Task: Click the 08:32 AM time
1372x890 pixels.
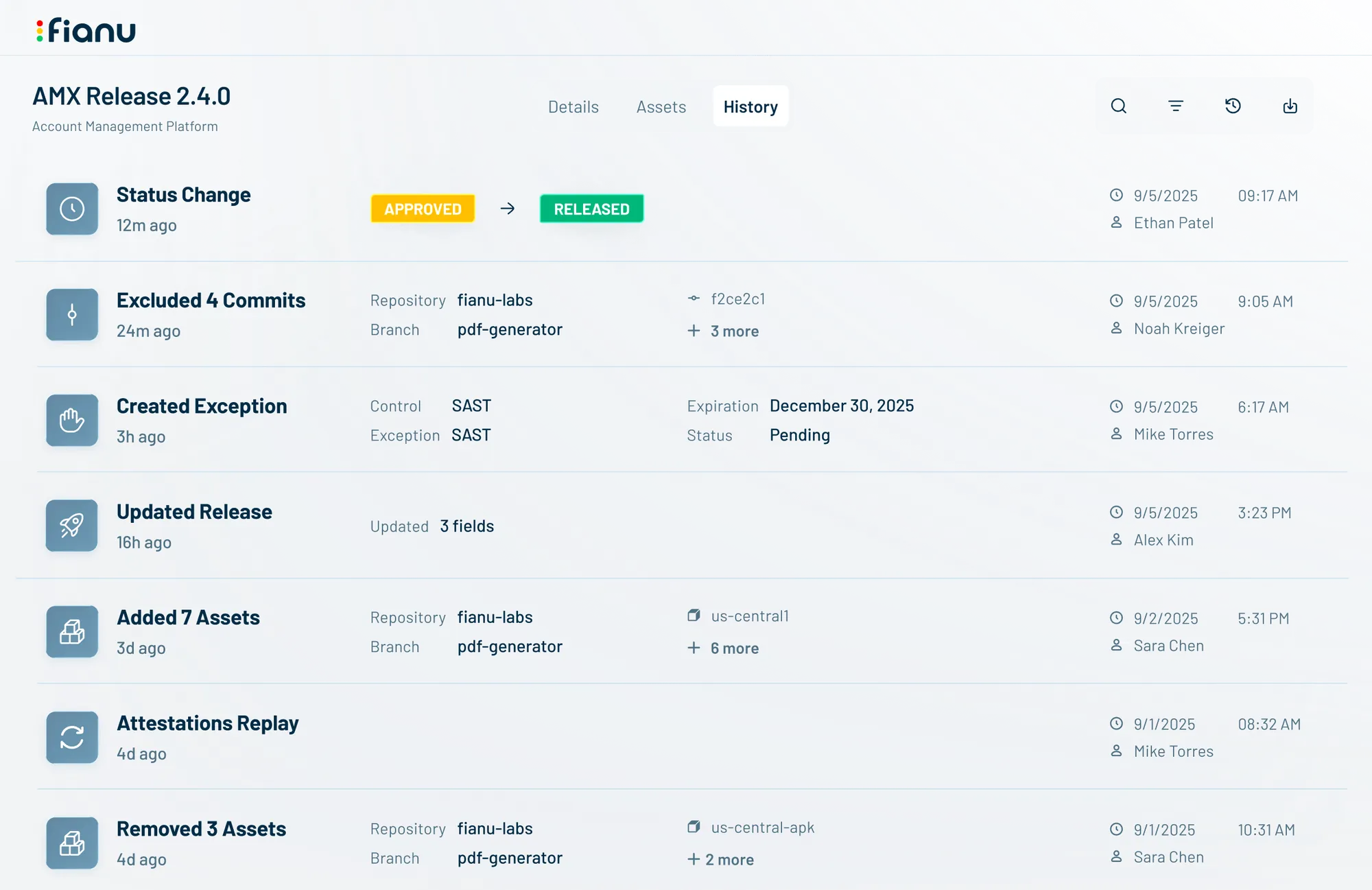Action: [x=1269, y=724]
